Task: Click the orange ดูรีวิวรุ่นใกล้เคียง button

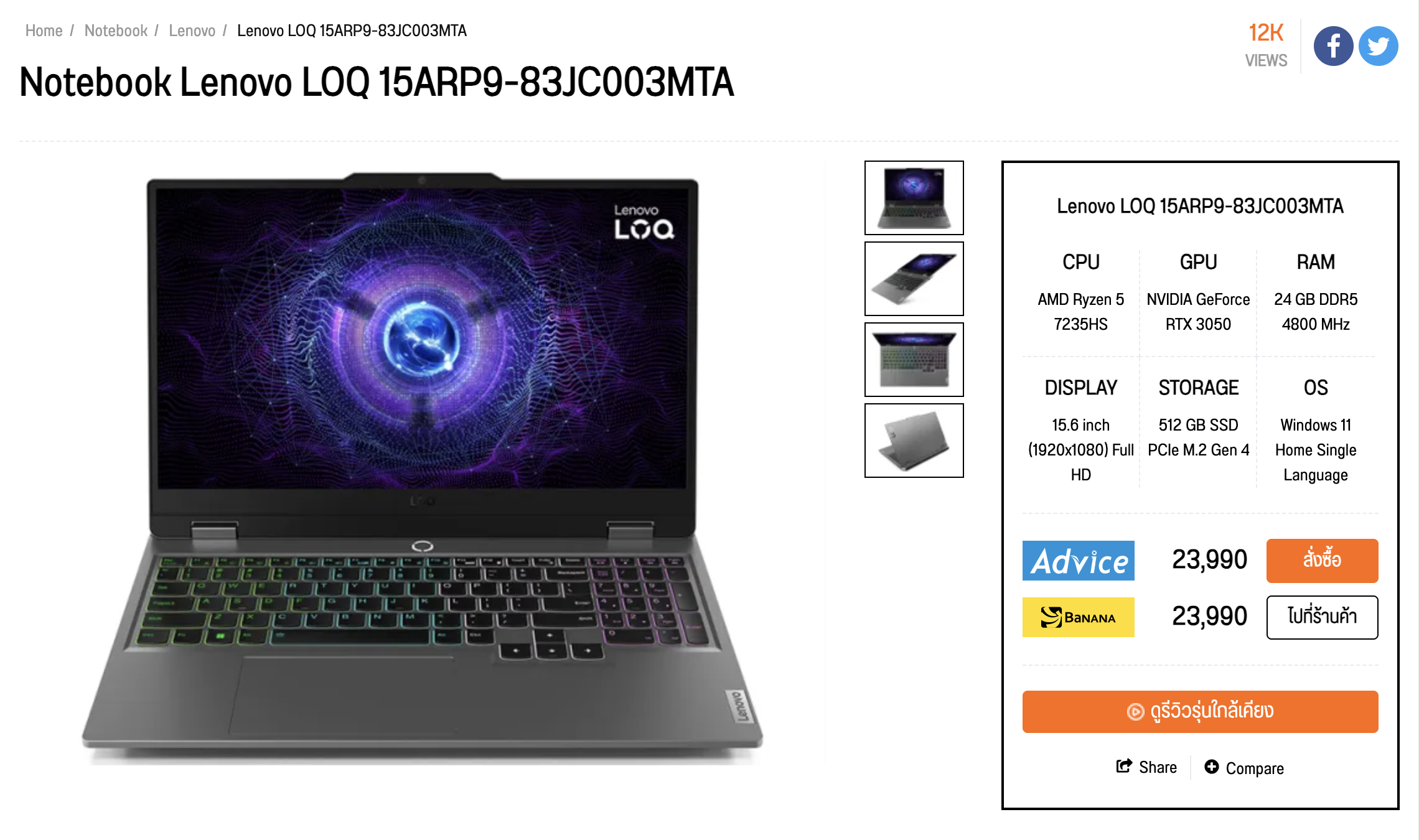Action: pos(1201,712)
